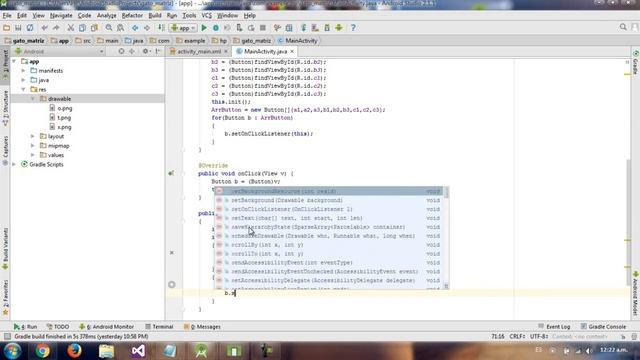Click scroll from source target icon
This screenshot has width=640, height=360.
[121, 51]
